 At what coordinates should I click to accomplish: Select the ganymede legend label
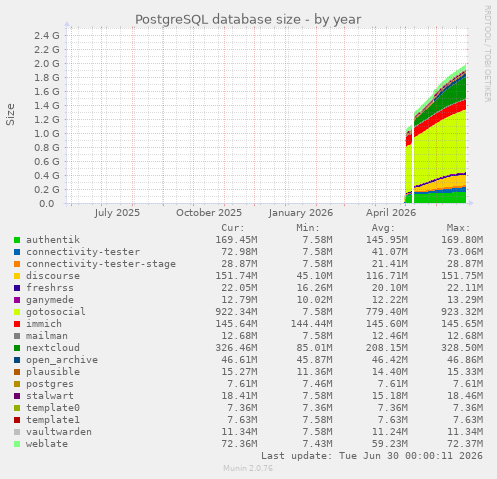point(50,300)
